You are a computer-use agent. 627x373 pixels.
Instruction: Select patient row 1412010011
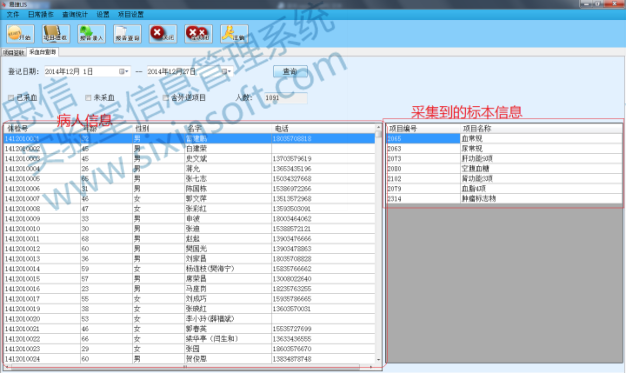[189, 239]
